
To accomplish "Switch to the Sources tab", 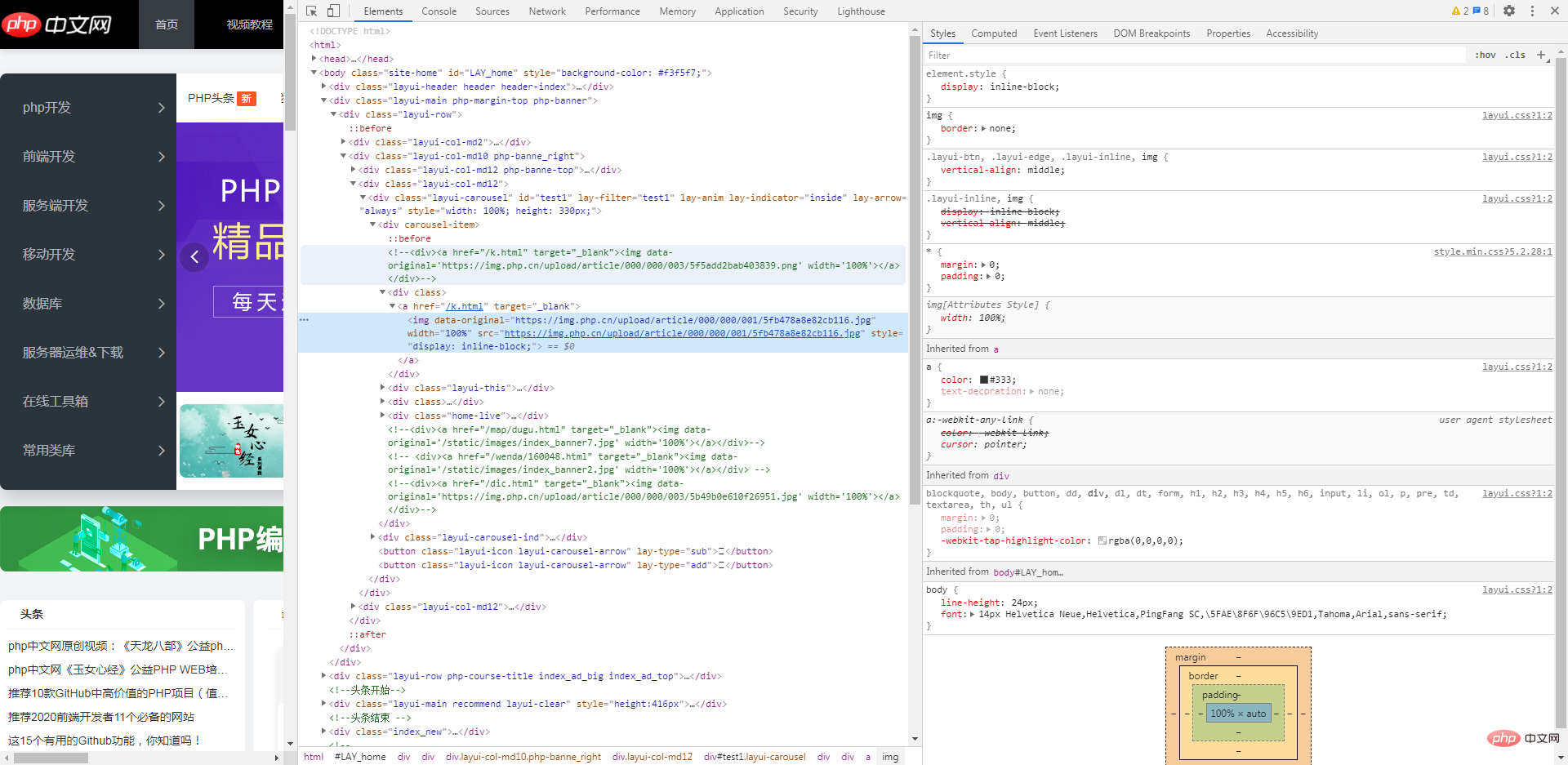I will point(492,11).
